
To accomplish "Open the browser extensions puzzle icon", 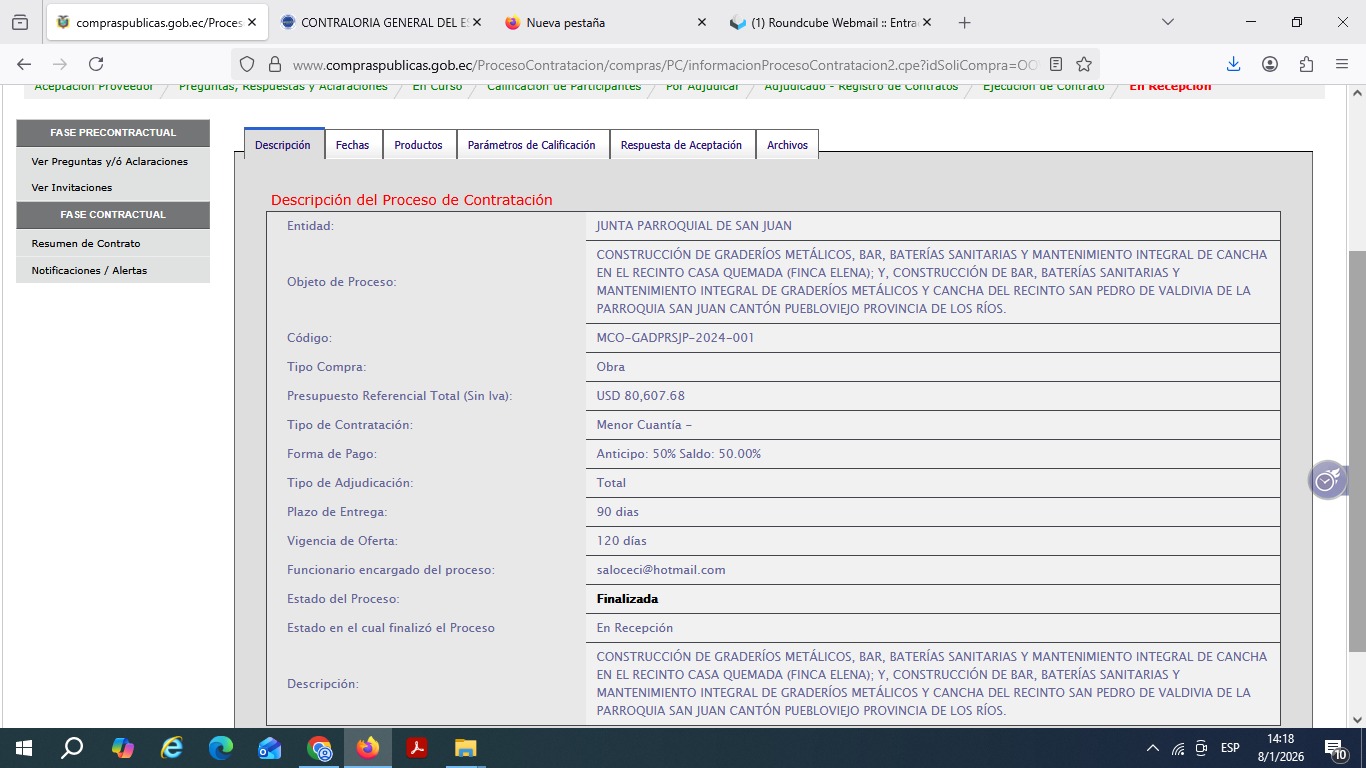I will [x=1306, y=64].
